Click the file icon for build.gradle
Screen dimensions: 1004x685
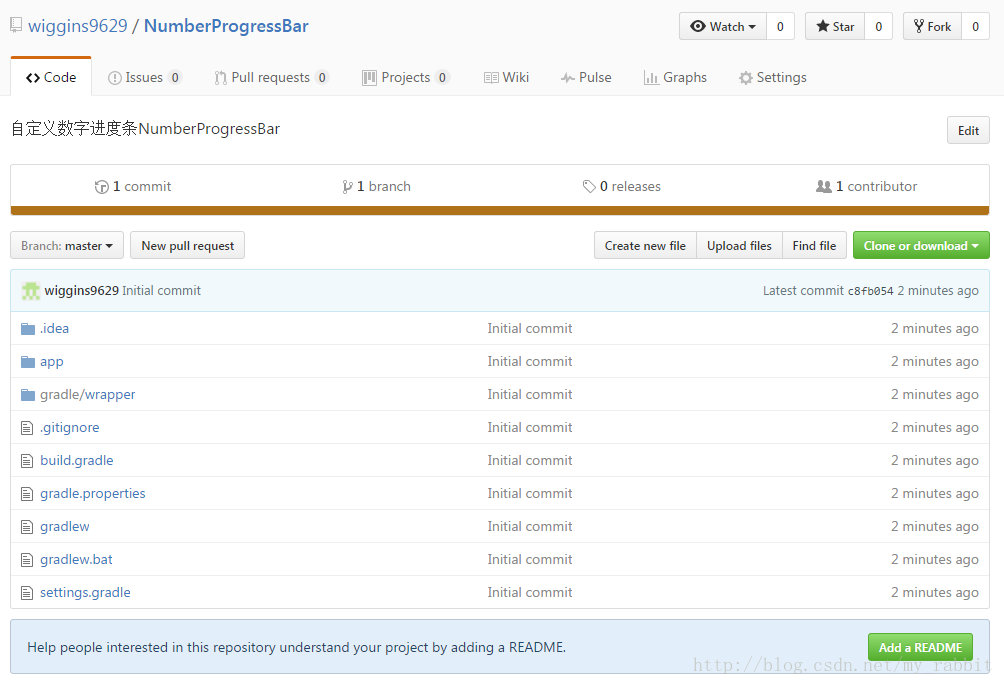(27, 461)
